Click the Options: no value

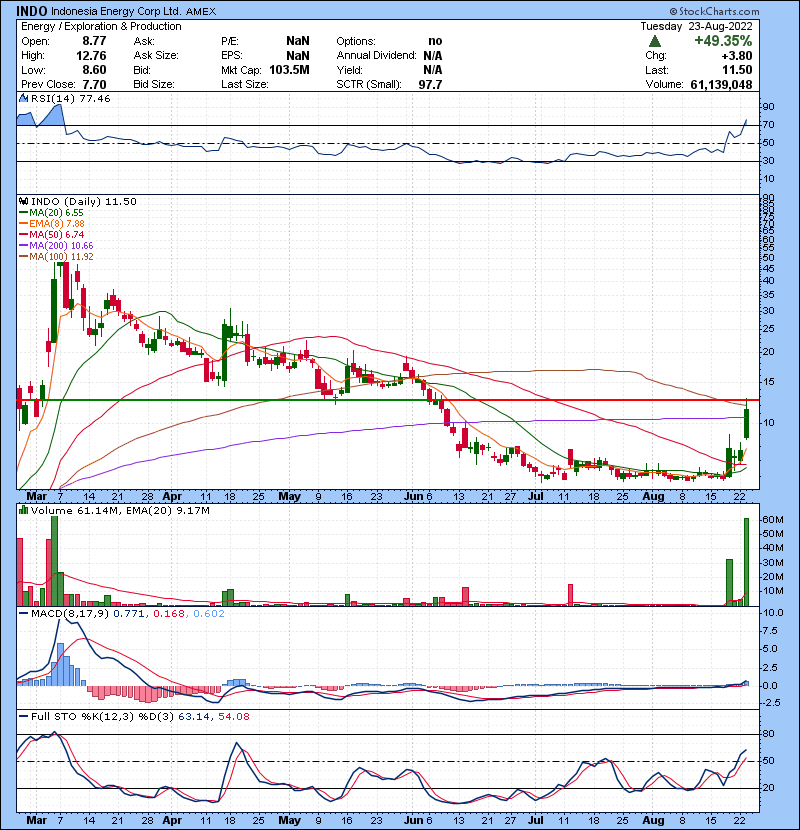(435, 41)
